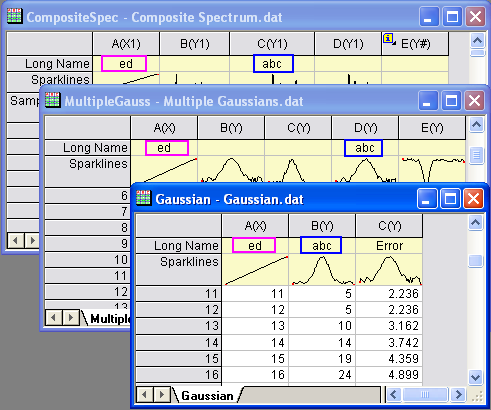Image resolution: width=491 pixels, height=410 pixels.
Task: Select column A(X) header in MultipleGauss
Action: pos(164,128)
